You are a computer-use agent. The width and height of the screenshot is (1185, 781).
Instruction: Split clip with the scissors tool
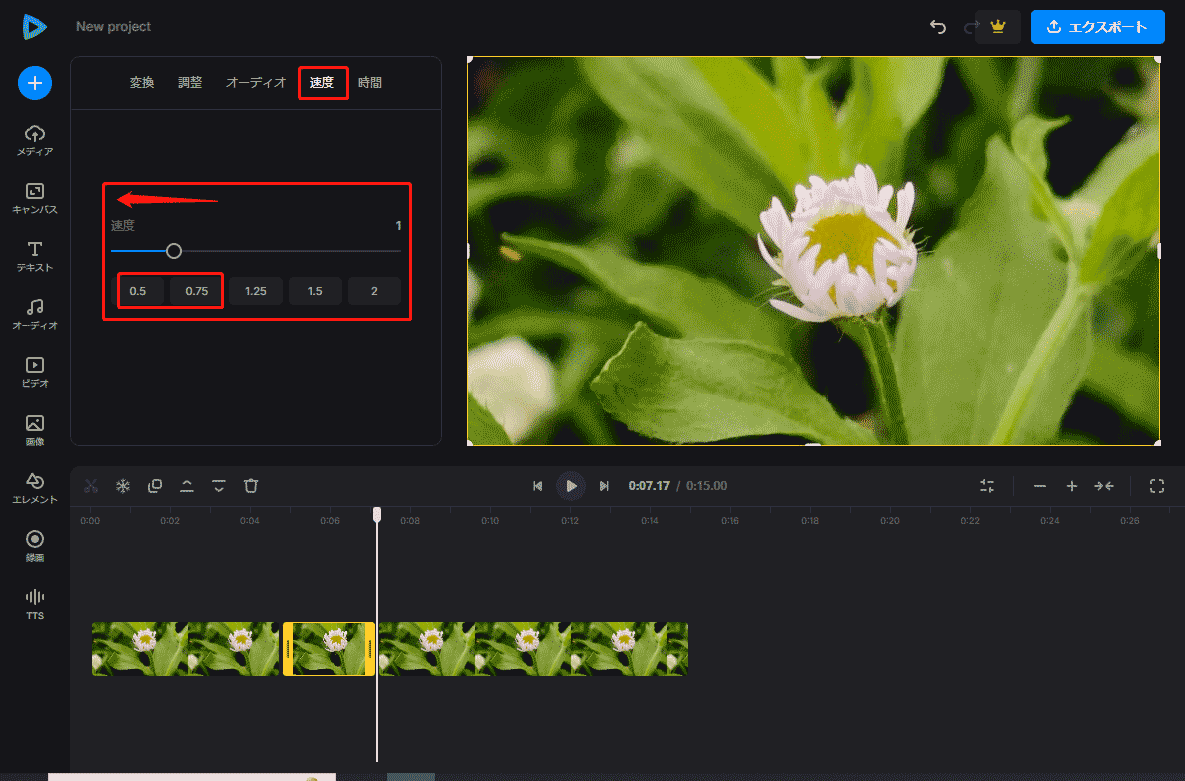coord(91,486)
